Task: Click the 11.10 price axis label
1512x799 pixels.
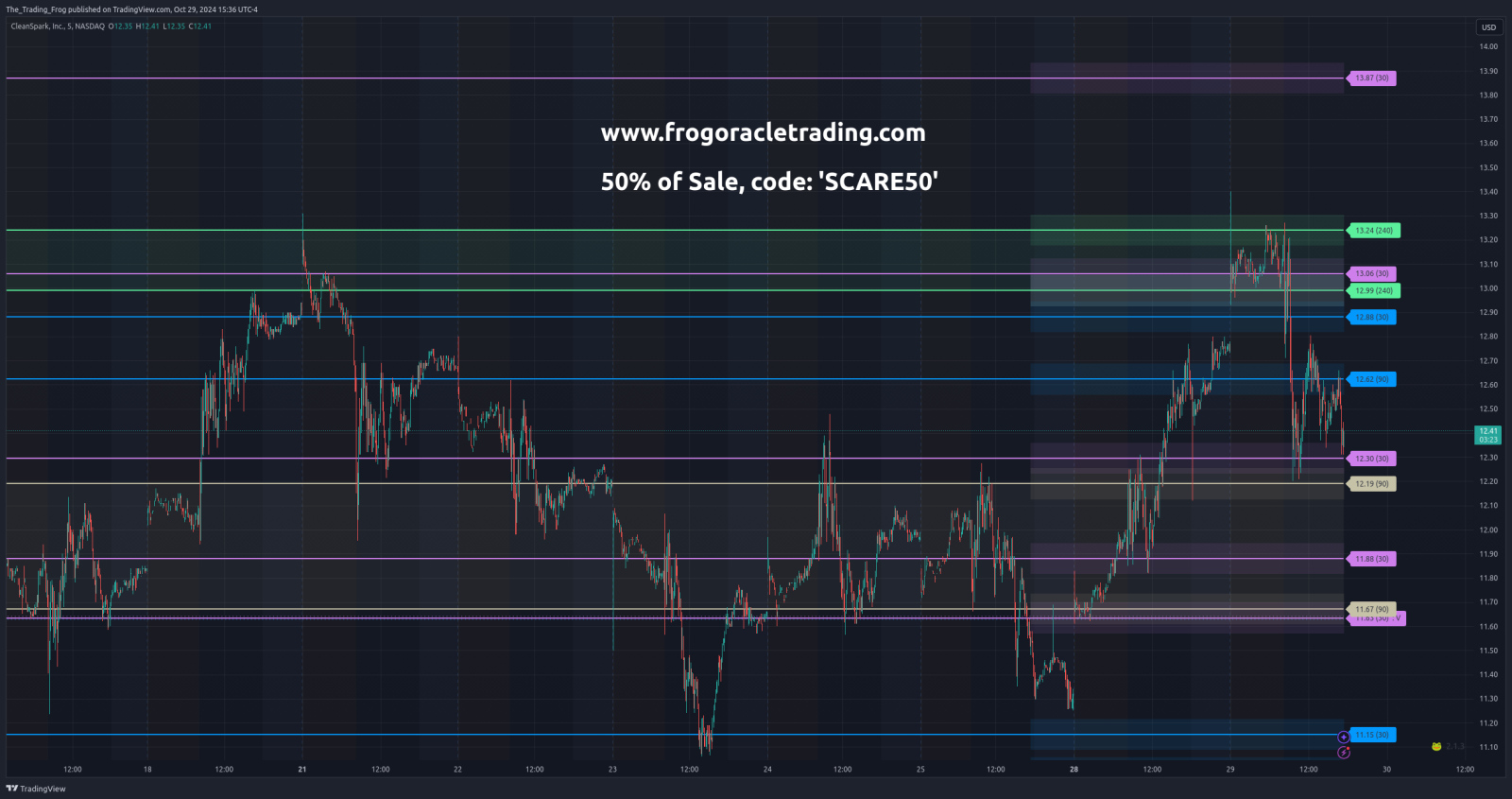Action: click(x=1488, y=747)
